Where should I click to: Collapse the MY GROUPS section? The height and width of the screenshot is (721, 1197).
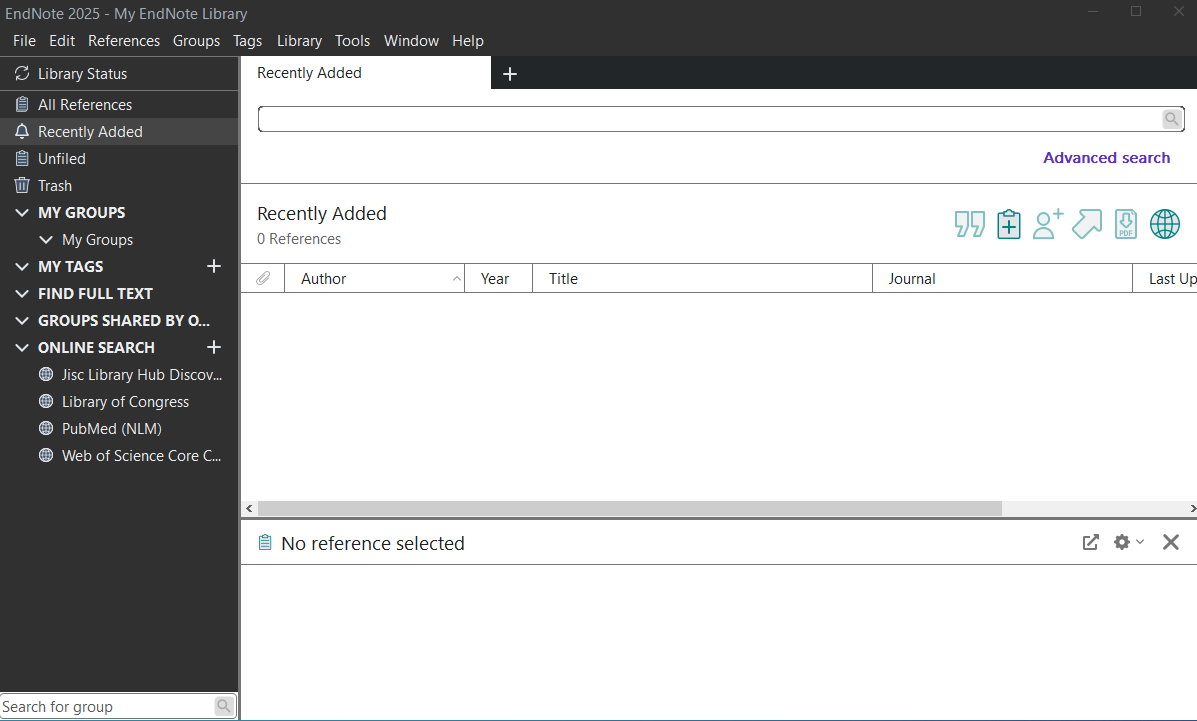22,213
